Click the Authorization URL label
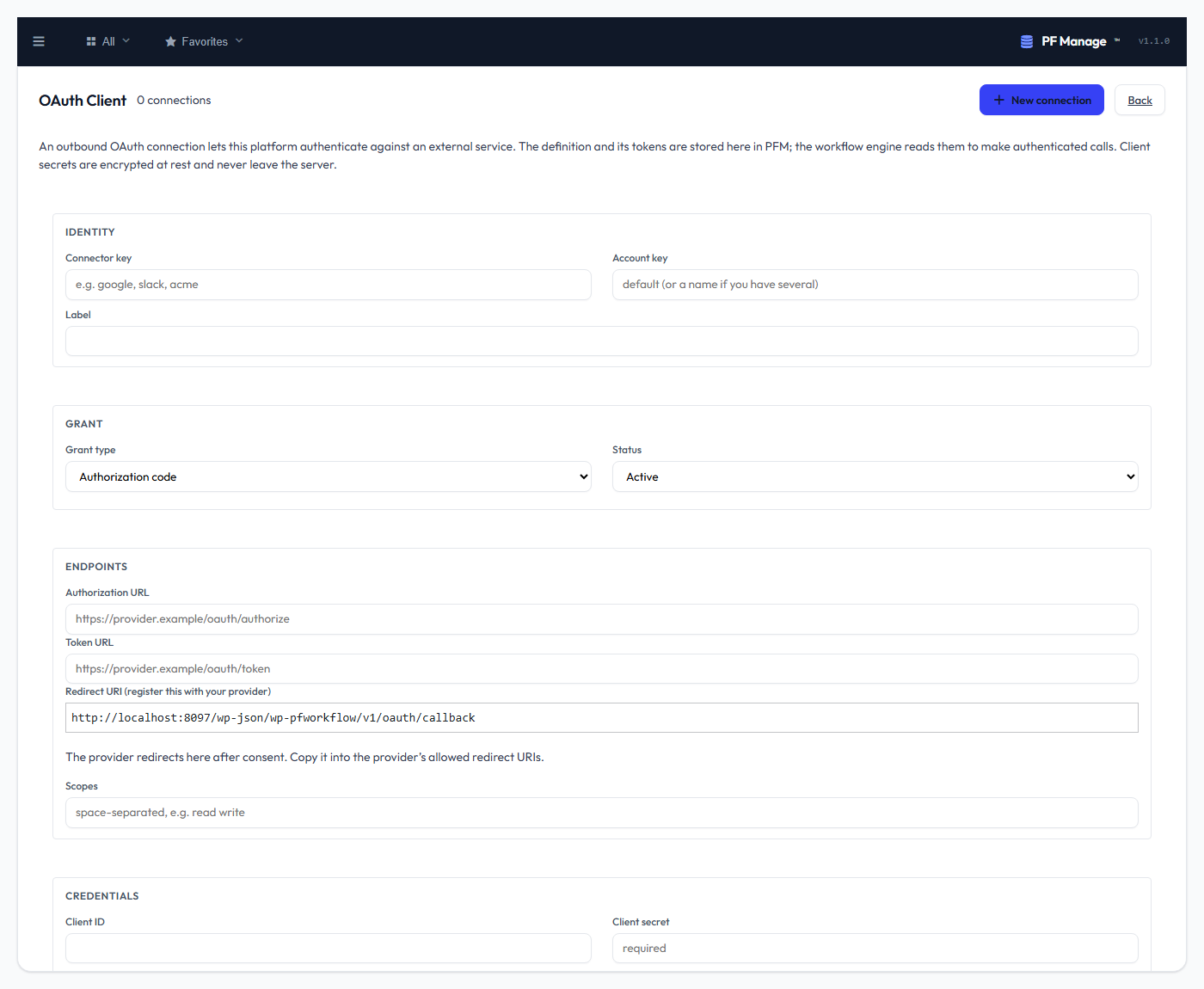Screen dimensions: 1204x989 (x=107, y=593)
